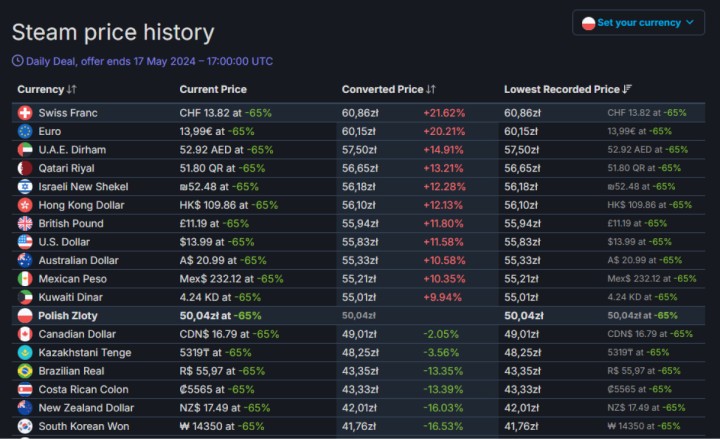Viewport: 720px width, 439px height.
Task: Click the U.S. Dollar flag icon
Action: [25, 242]
